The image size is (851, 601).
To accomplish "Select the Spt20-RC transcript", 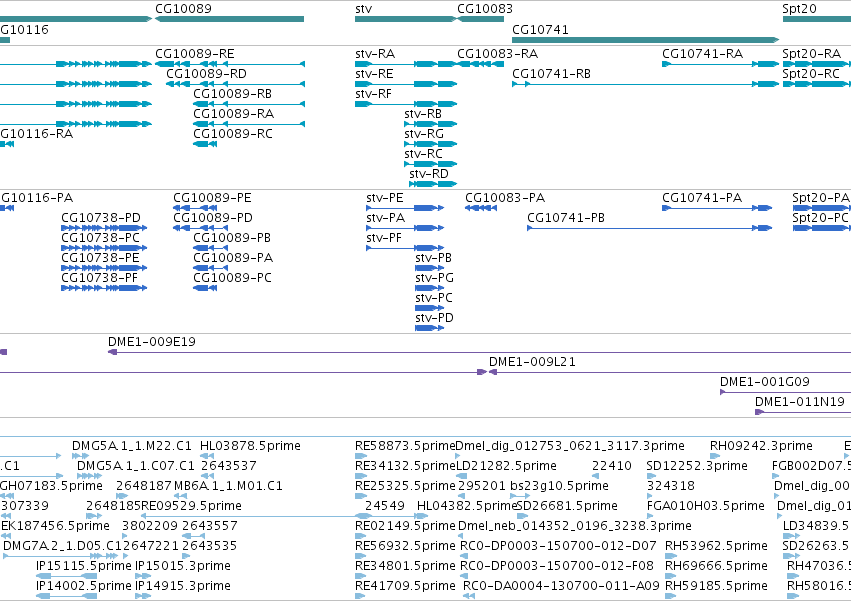I will click(x=816, y=84).
